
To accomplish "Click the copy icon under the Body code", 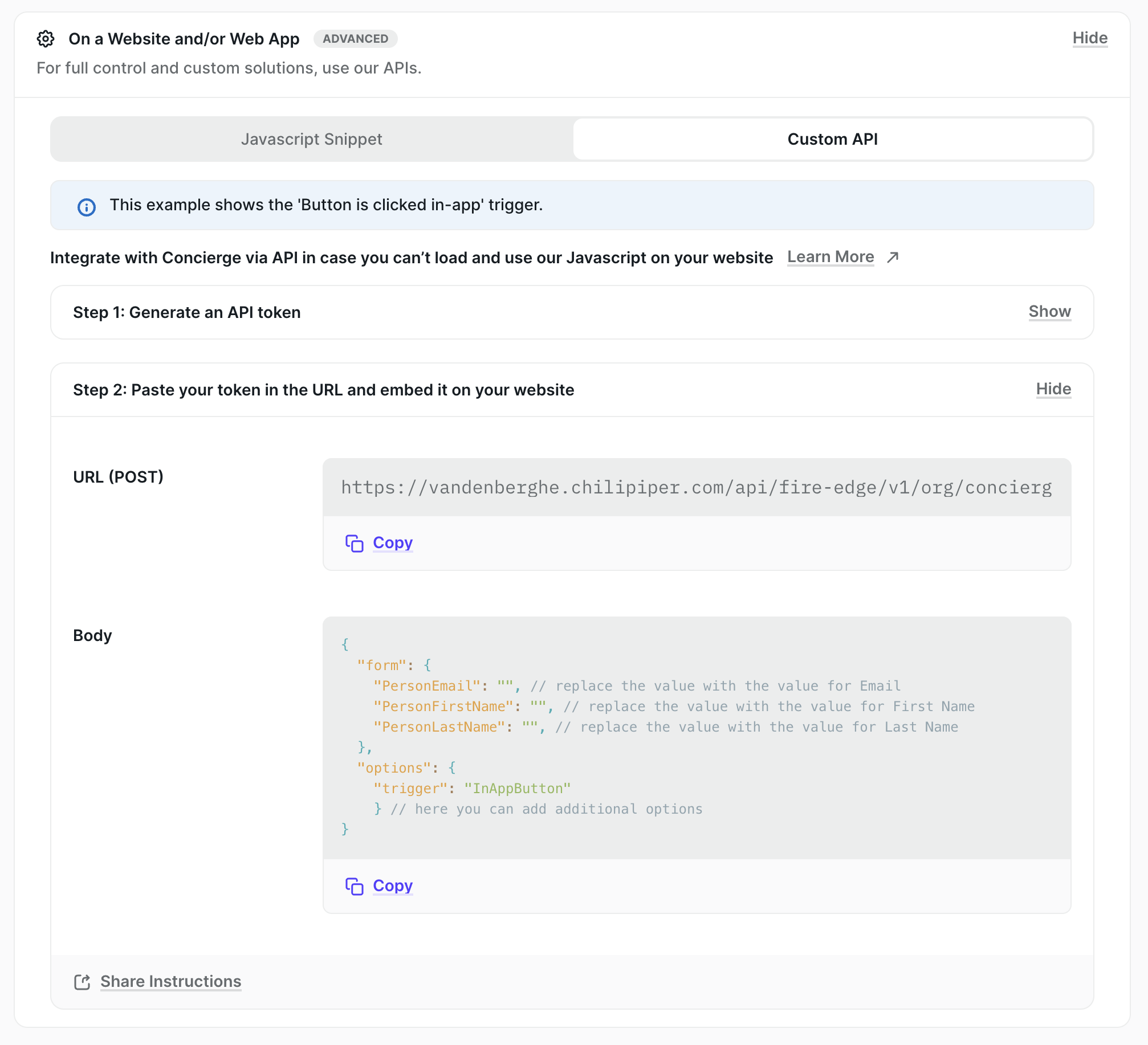I will click(x=354, y=887).
